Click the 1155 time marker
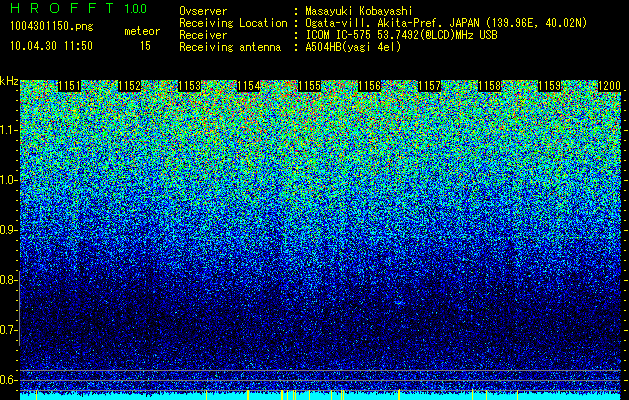The image size is (629, 400). [x=310, y=86]
